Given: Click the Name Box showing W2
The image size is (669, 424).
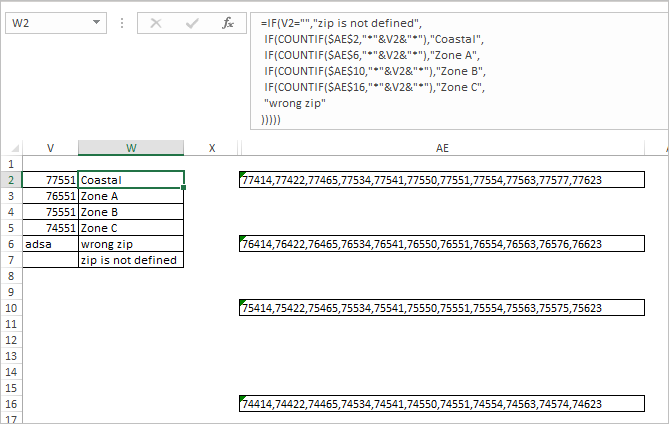Looking at the screenshot, I should (56, 23).
